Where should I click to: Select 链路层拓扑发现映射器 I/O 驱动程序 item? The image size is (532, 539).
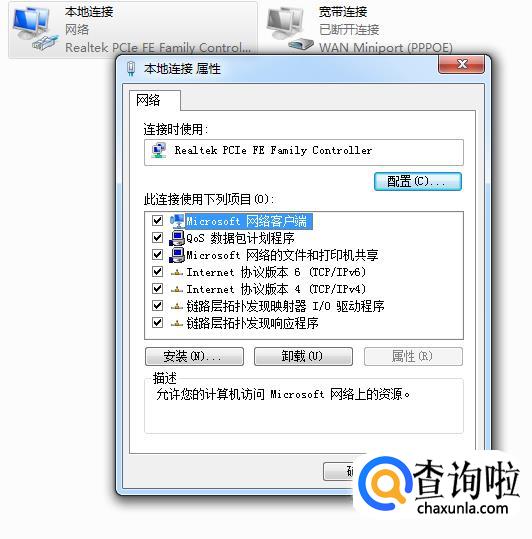[285, 306]
